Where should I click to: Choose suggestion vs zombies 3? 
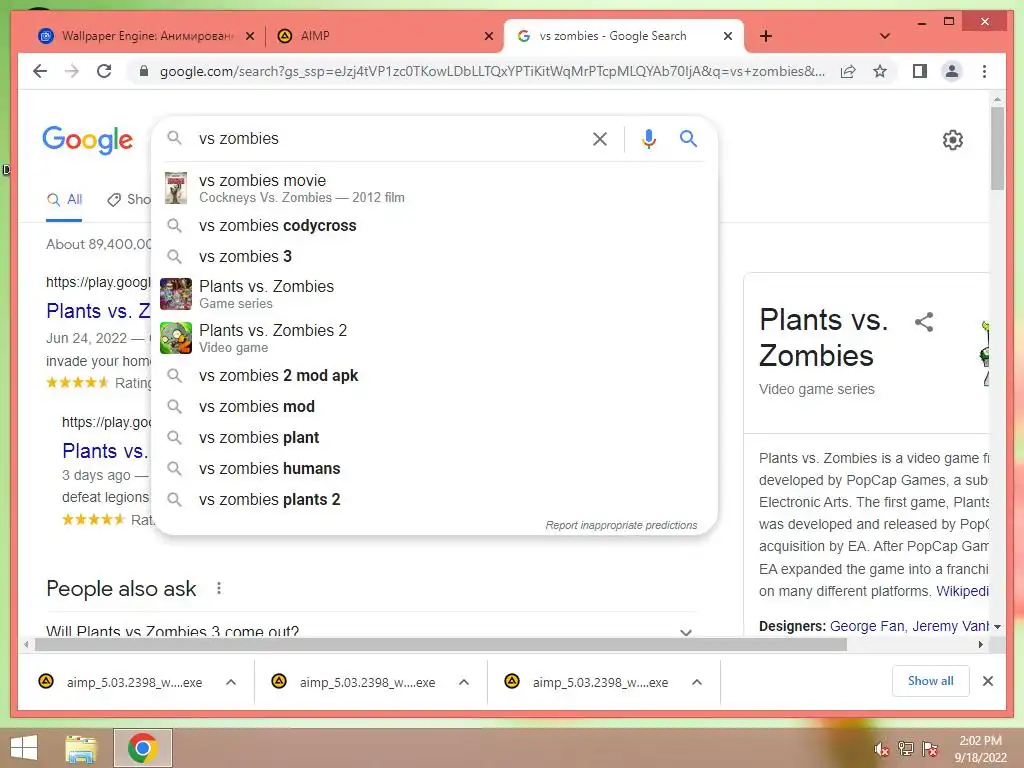[434, 257]
